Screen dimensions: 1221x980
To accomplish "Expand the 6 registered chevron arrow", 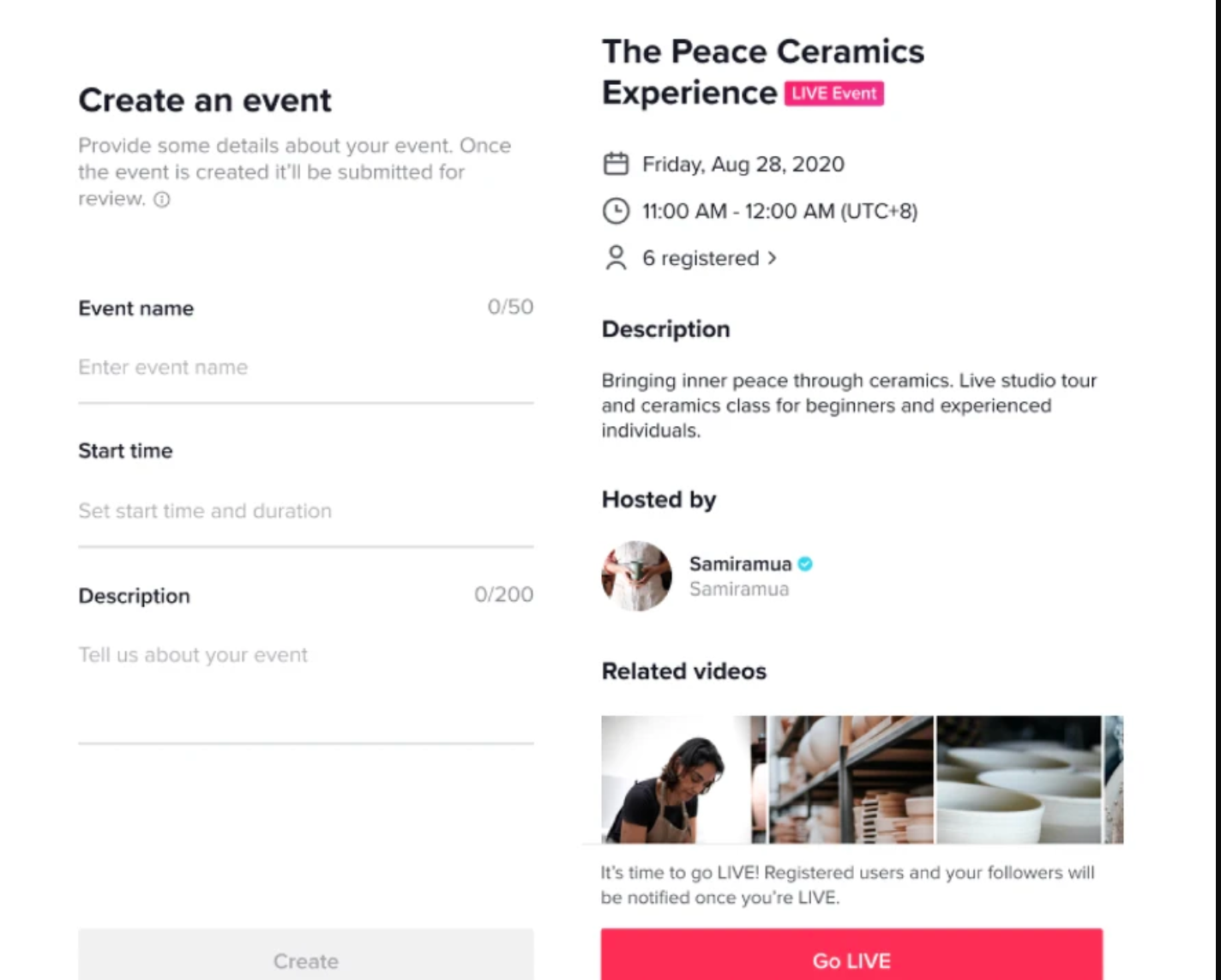I will pyautogui.click(x=773, y=258).
